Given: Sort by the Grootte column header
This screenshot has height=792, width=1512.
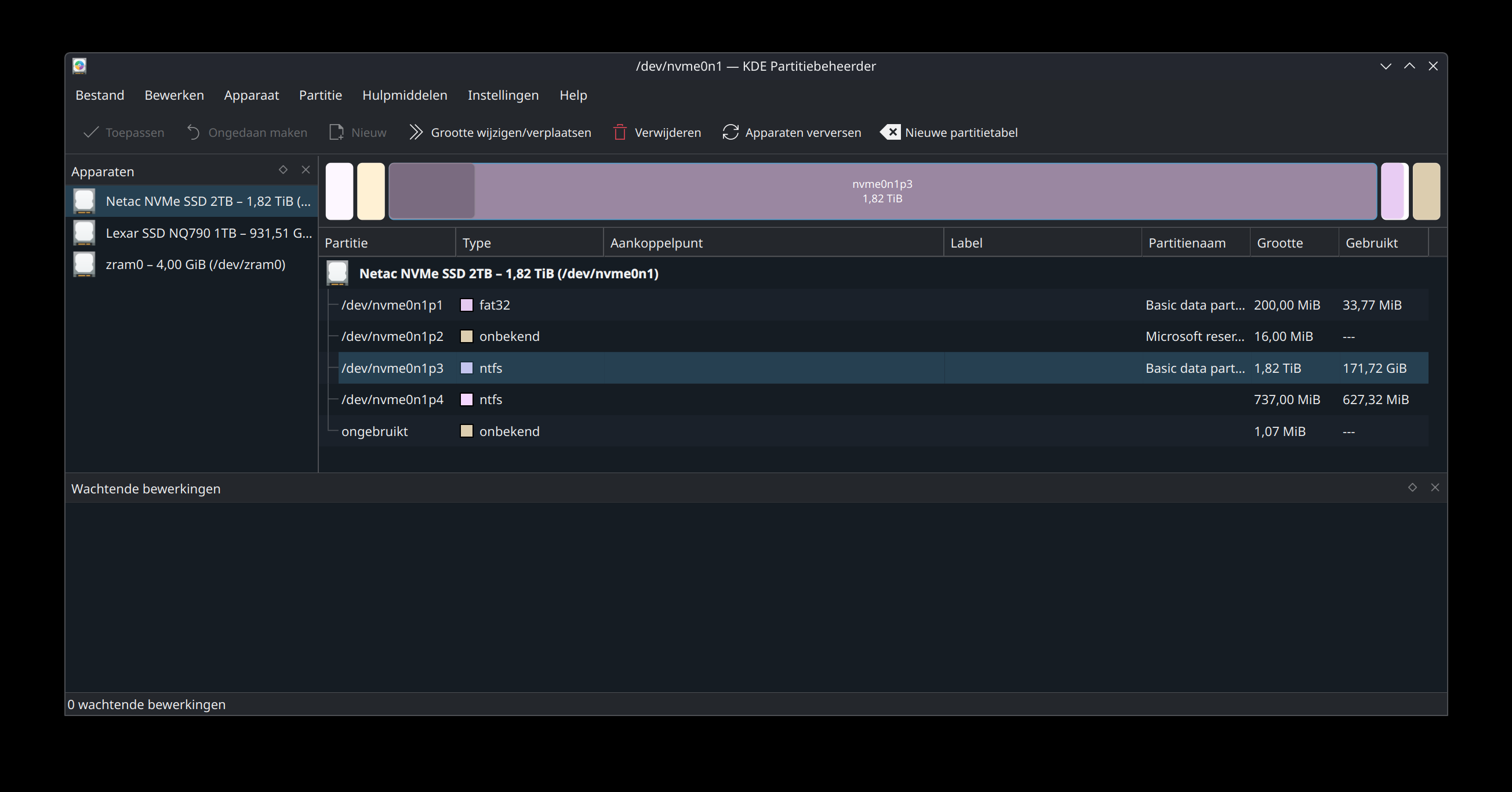Looking at the screenshot, I should [1293, 242].
